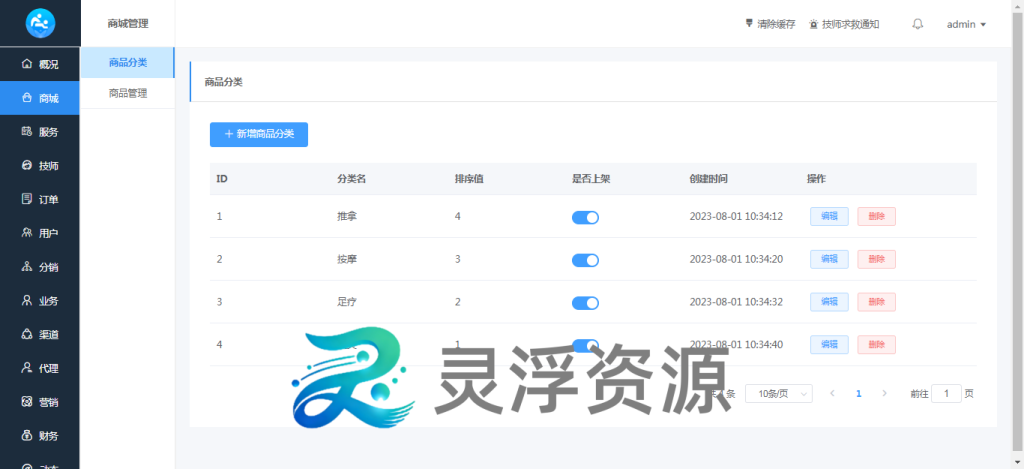Select page 1 in pagination

858,393
